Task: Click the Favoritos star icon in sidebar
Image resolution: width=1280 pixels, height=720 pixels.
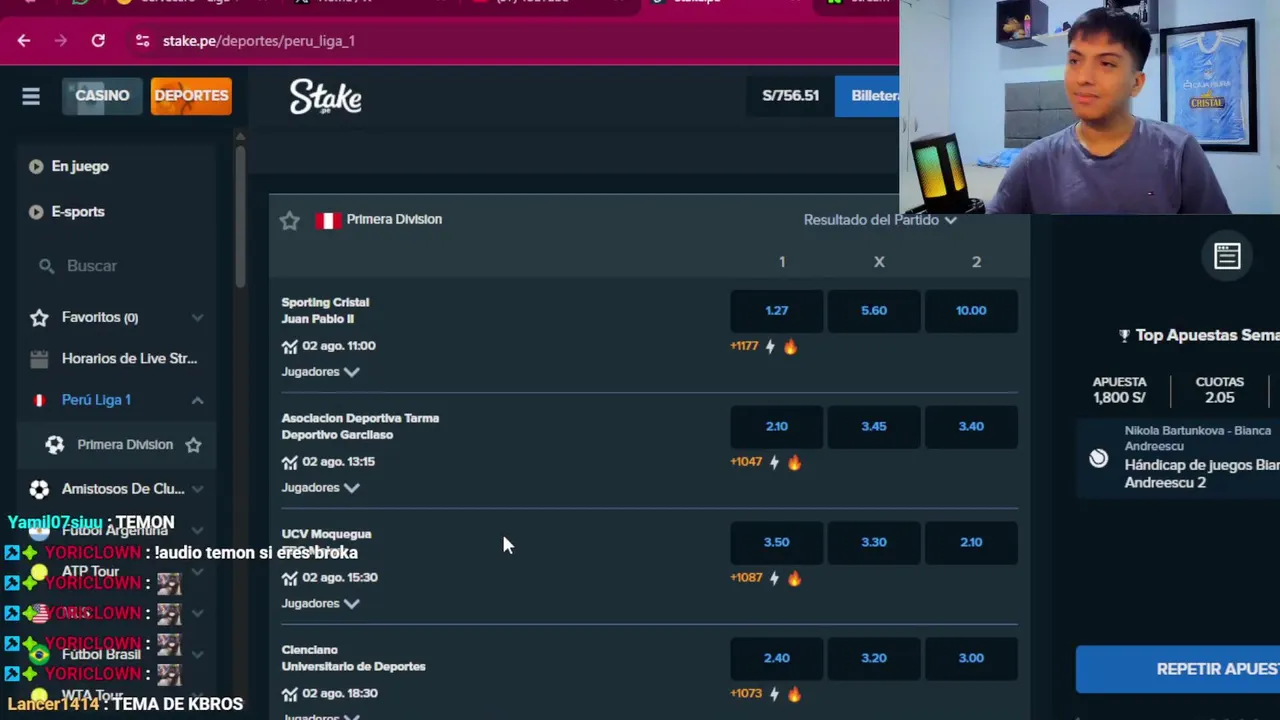Action: 39,318
